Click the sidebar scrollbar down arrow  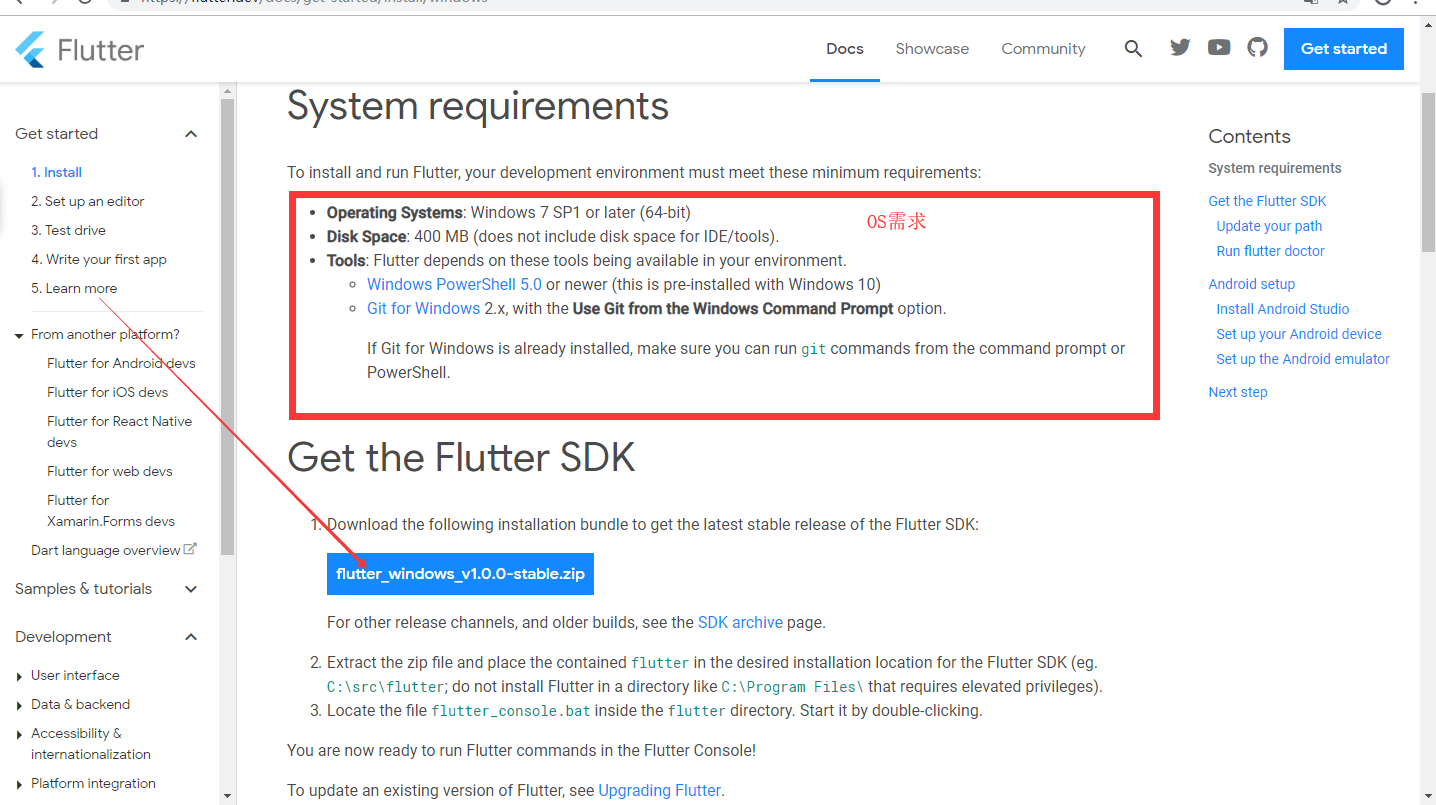228,796
